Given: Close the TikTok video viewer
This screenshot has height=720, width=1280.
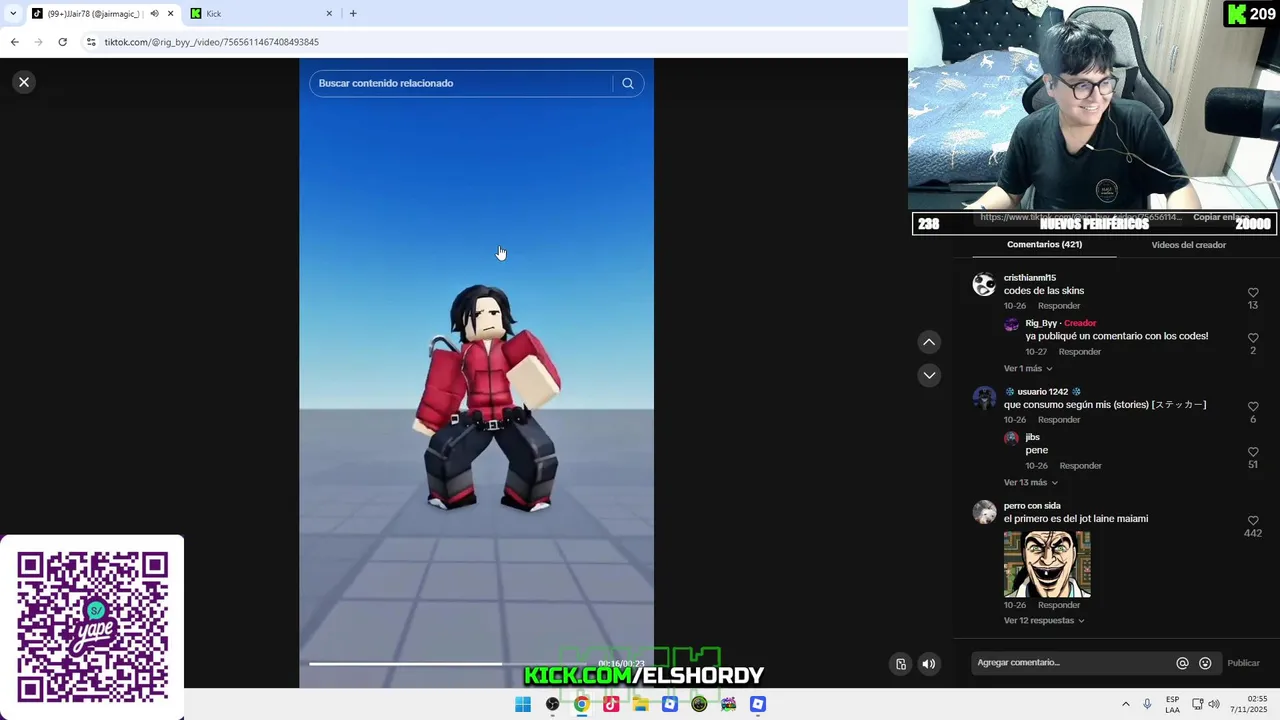Looking at the screenshot, I should 24,82.
